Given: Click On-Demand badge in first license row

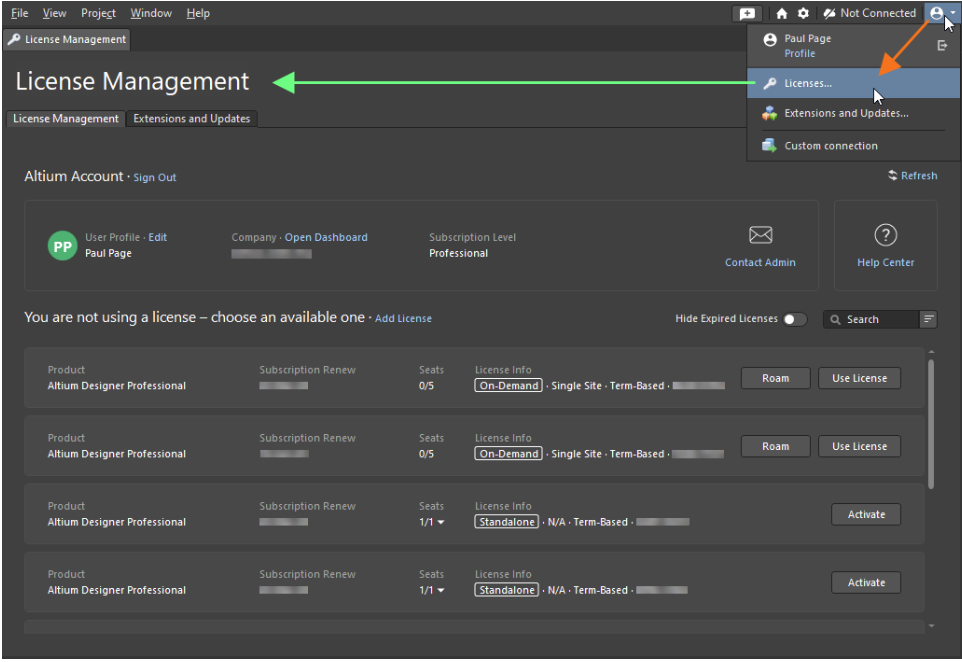Looking at the screenshot, I should [509, 386].
